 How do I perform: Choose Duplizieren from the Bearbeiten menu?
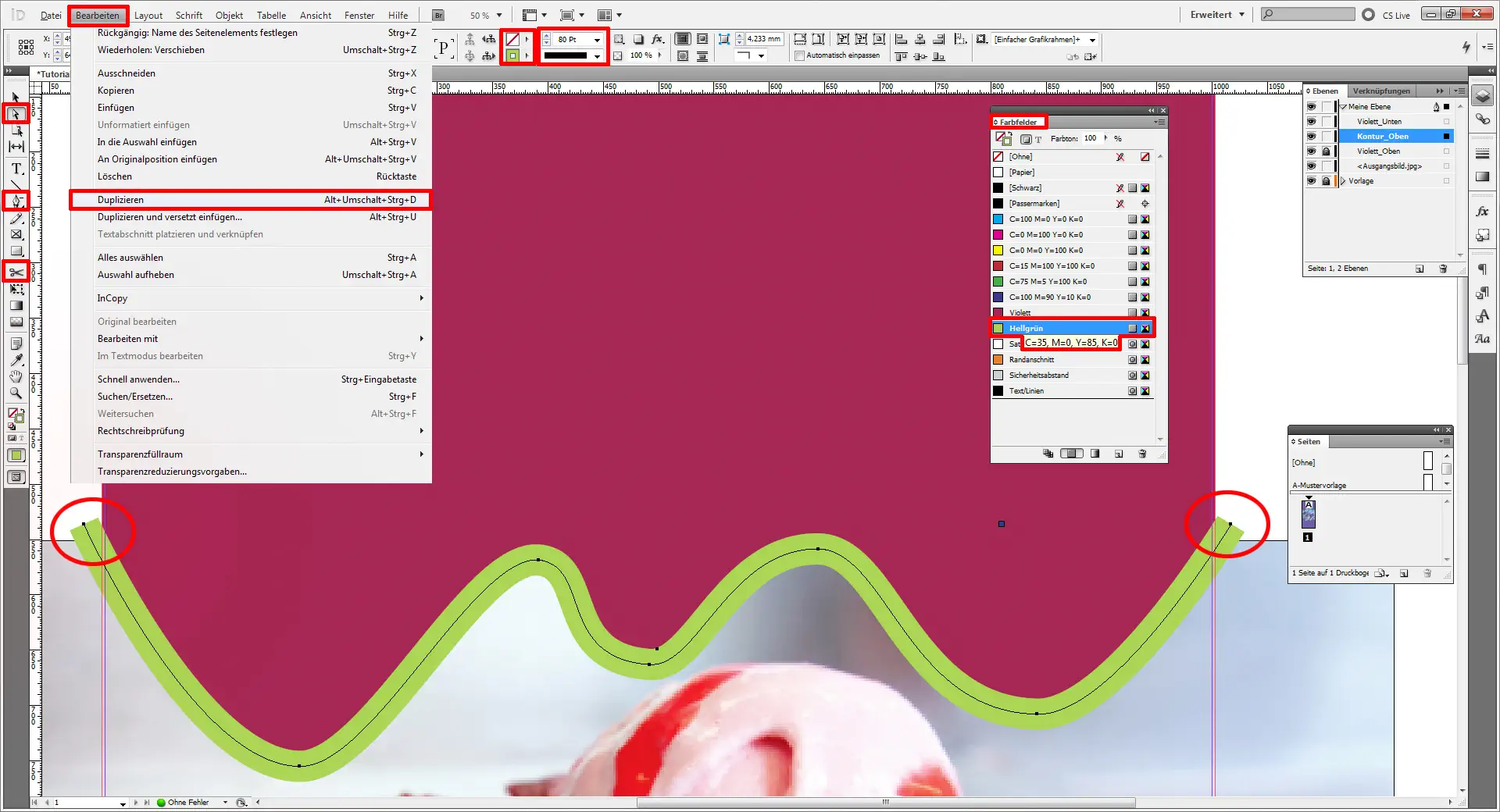click(120, 200)
